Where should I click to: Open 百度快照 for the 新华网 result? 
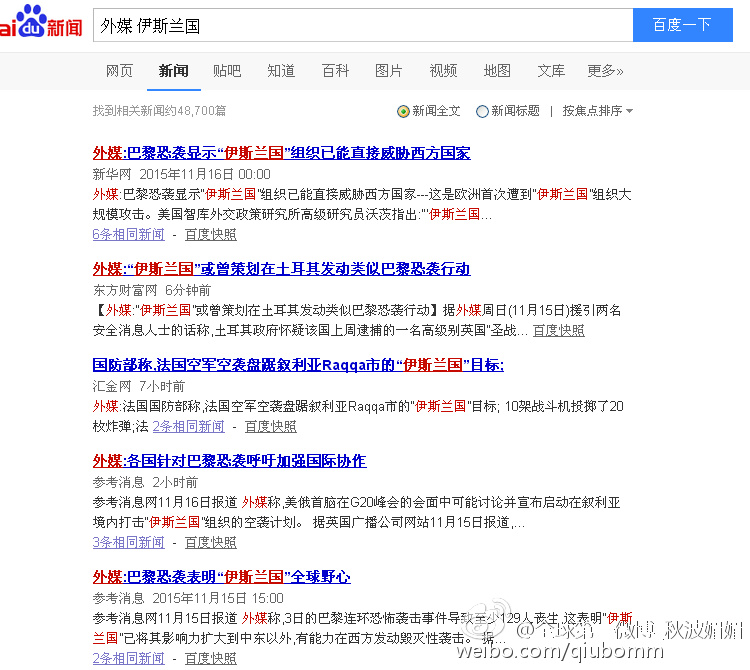click(x=211, y=234)
